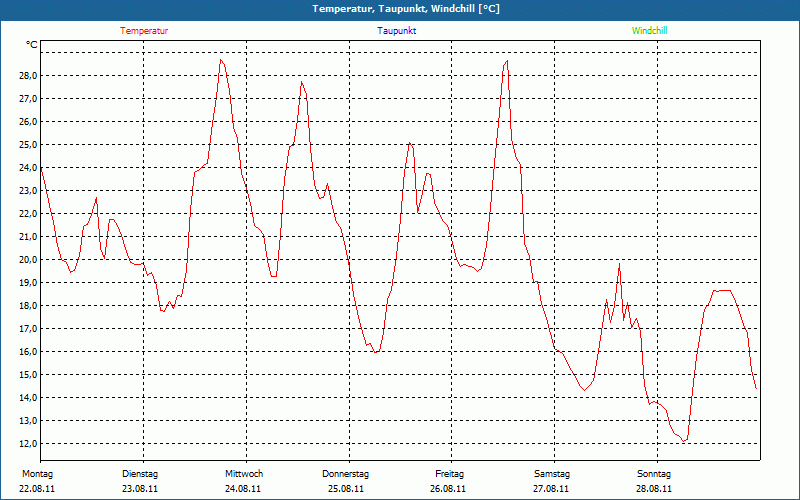This screenshot has height=500, width=800.
Task: Click the Freitag day label
Action: coord(449,474)
